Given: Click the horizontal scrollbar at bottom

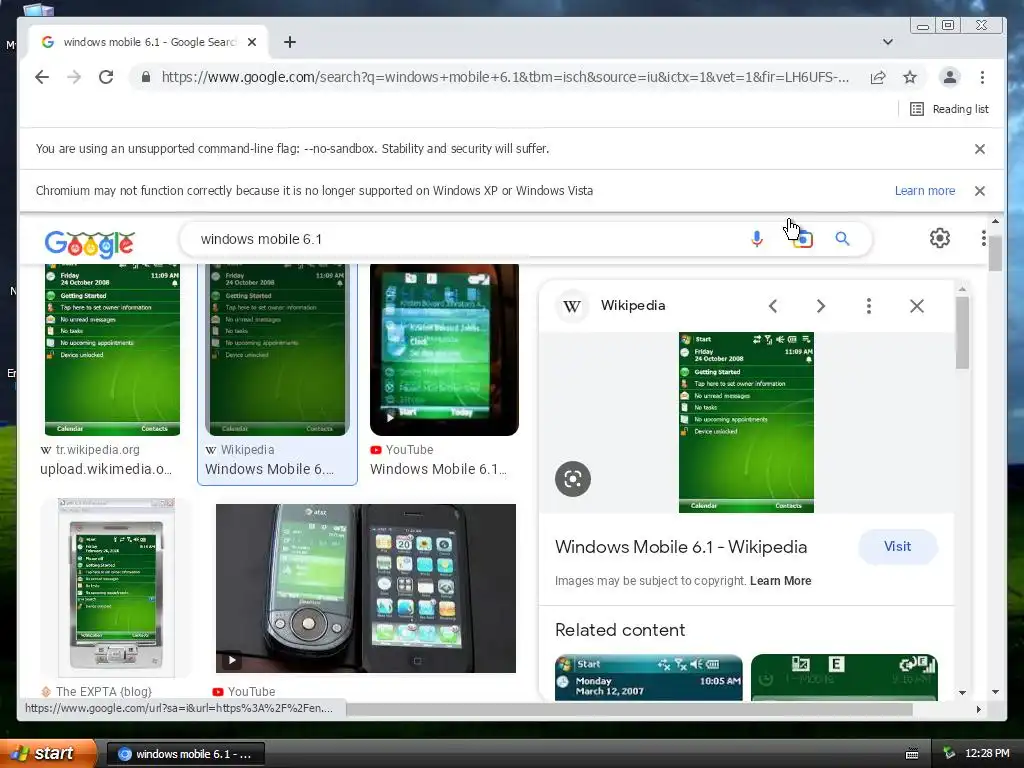Looking at the screenshot, I should coord(629,709).
